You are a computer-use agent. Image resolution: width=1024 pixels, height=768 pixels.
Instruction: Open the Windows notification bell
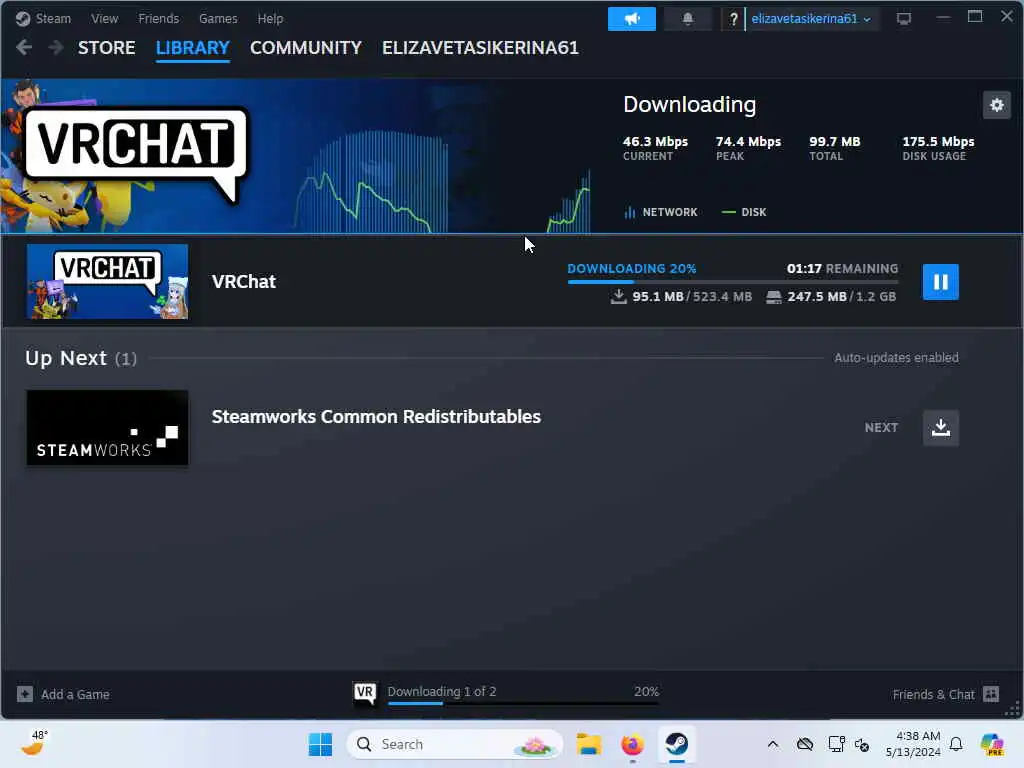point(956,744)
